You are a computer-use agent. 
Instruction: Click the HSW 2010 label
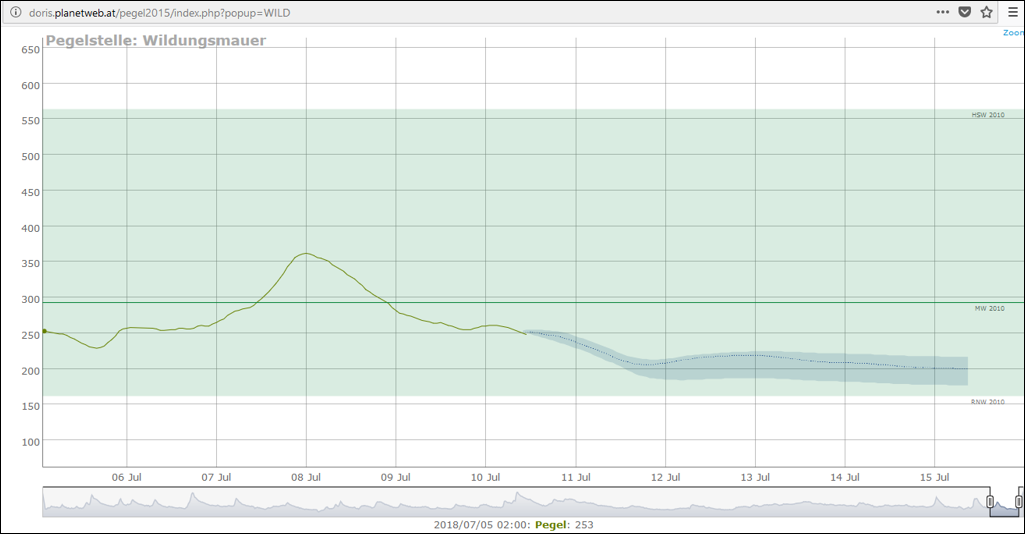987,115
